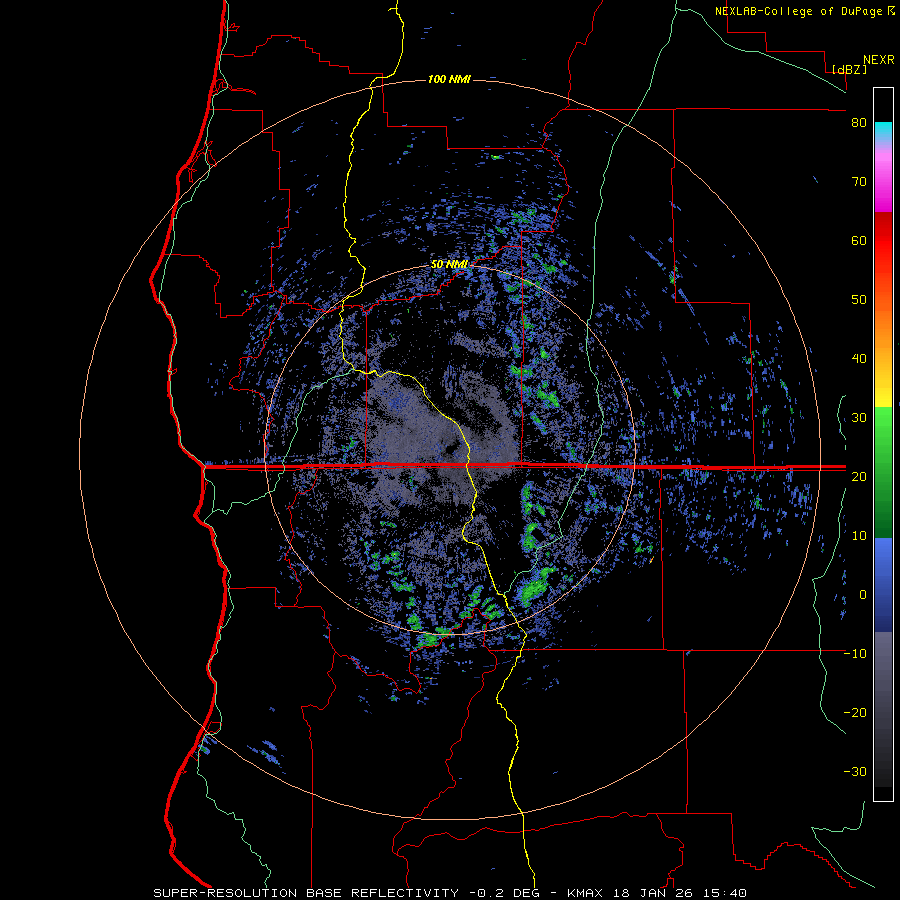
Task: Select the NEXR label above the scale
Action: point(878,60)
